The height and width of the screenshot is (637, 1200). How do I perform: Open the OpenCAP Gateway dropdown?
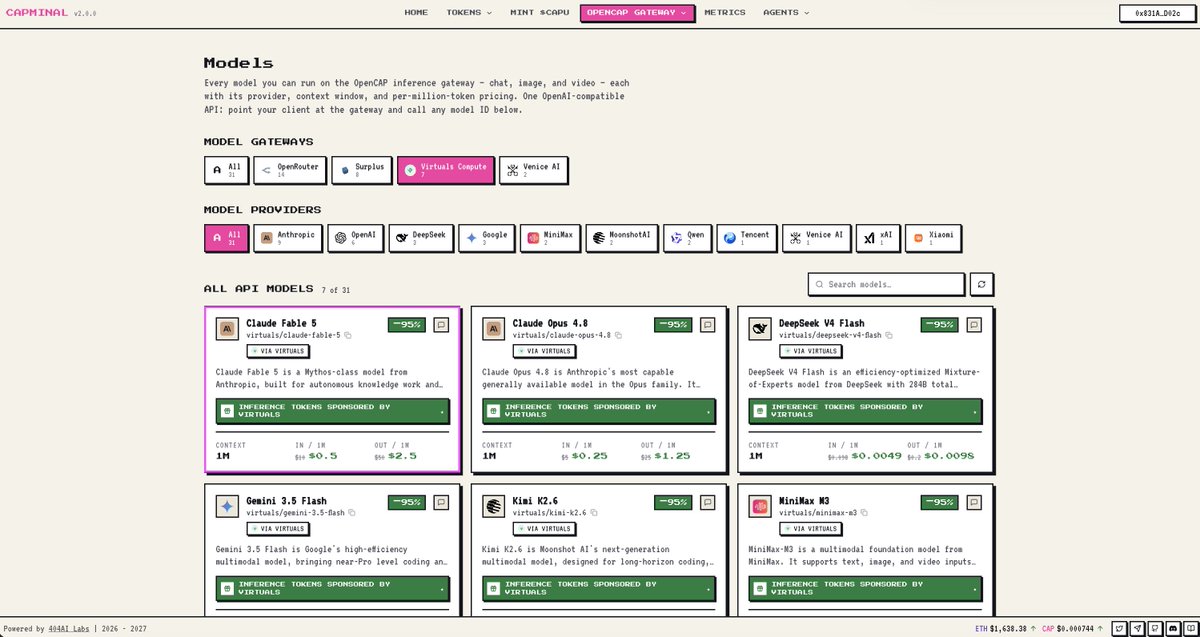click(x=638, y=13)
